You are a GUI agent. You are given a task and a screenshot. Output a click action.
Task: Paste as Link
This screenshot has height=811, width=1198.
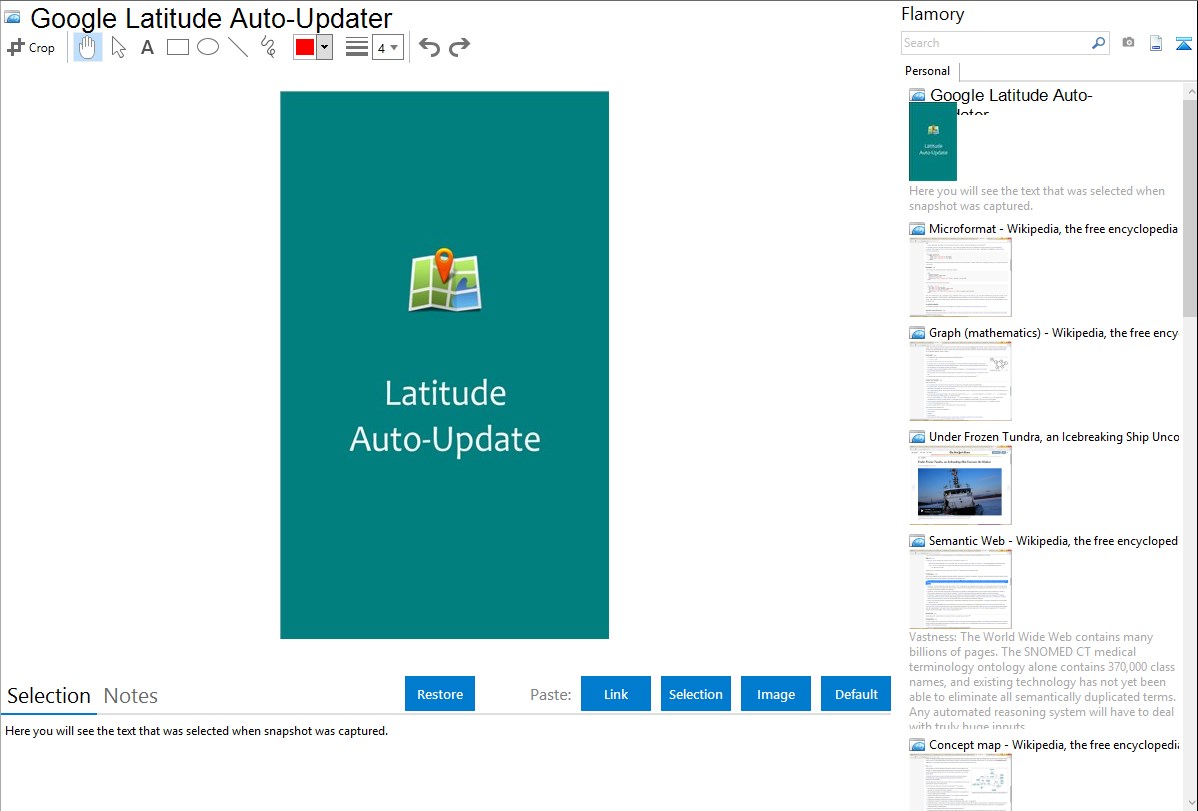[616, 694]
